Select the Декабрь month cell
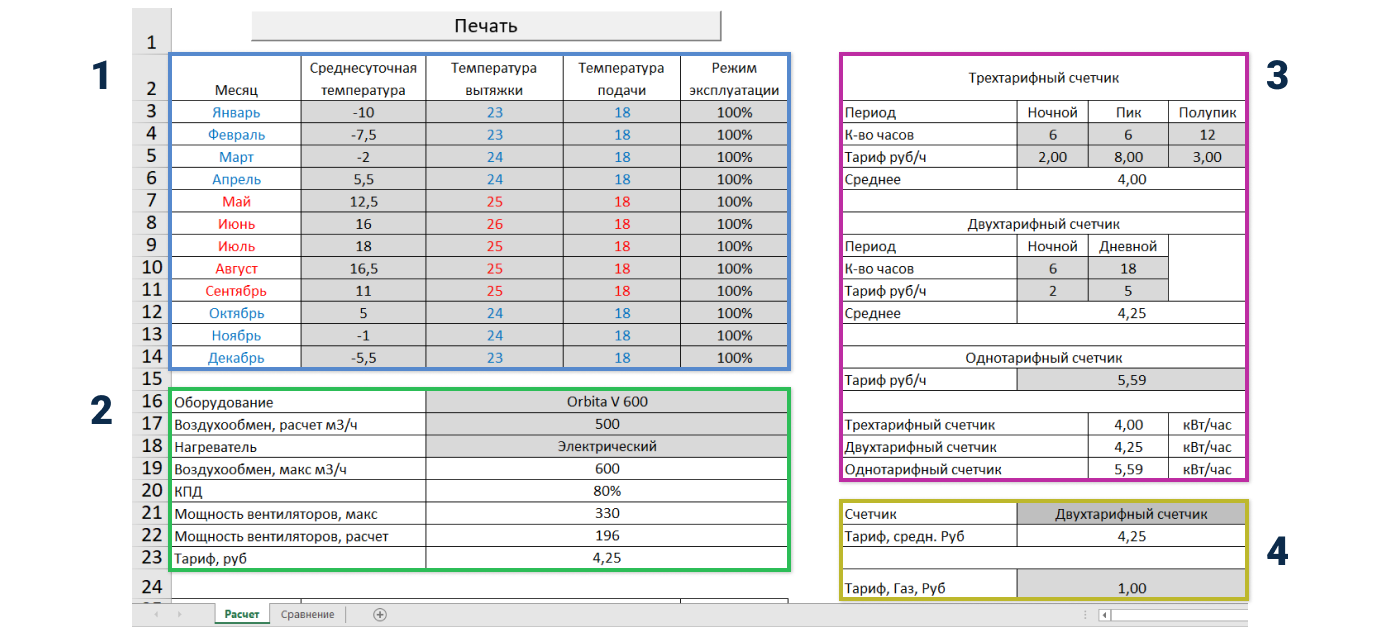This screenshot has width=1400, height=636. [236, 358]
